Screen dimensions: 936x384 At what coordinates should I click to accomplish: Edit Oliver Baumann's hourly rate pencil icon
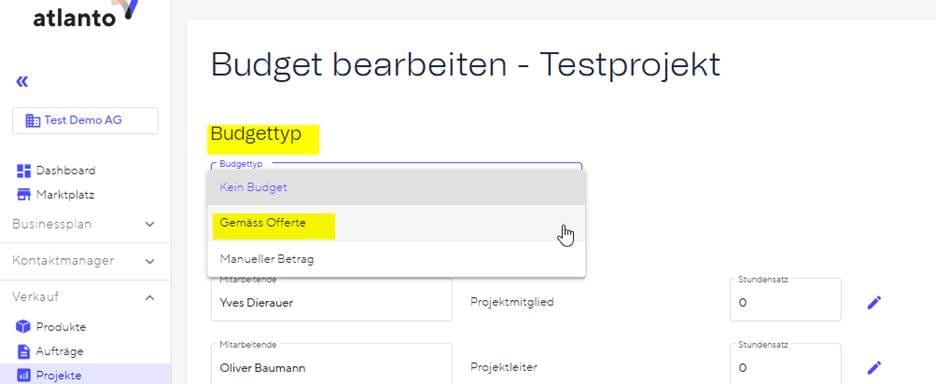[874, 367]
